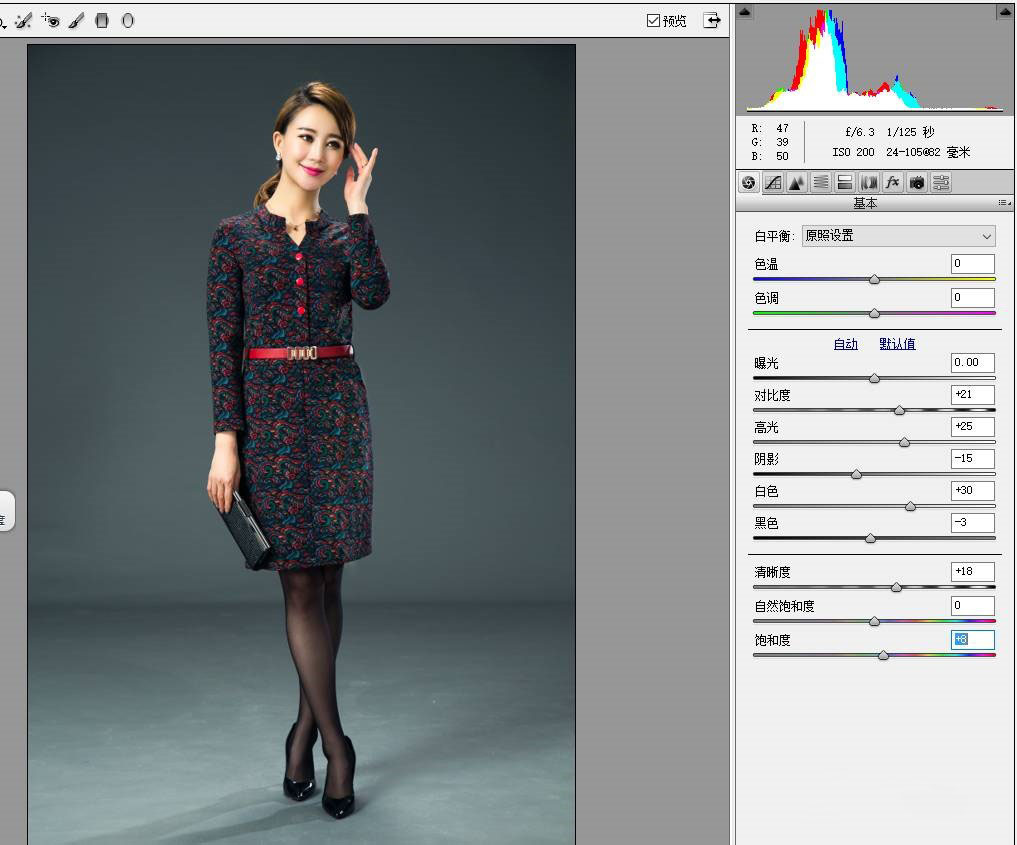Click the 清晰度 clarity value field
The height and width of the screenshot is (845, 1017).
pos(972,572)
